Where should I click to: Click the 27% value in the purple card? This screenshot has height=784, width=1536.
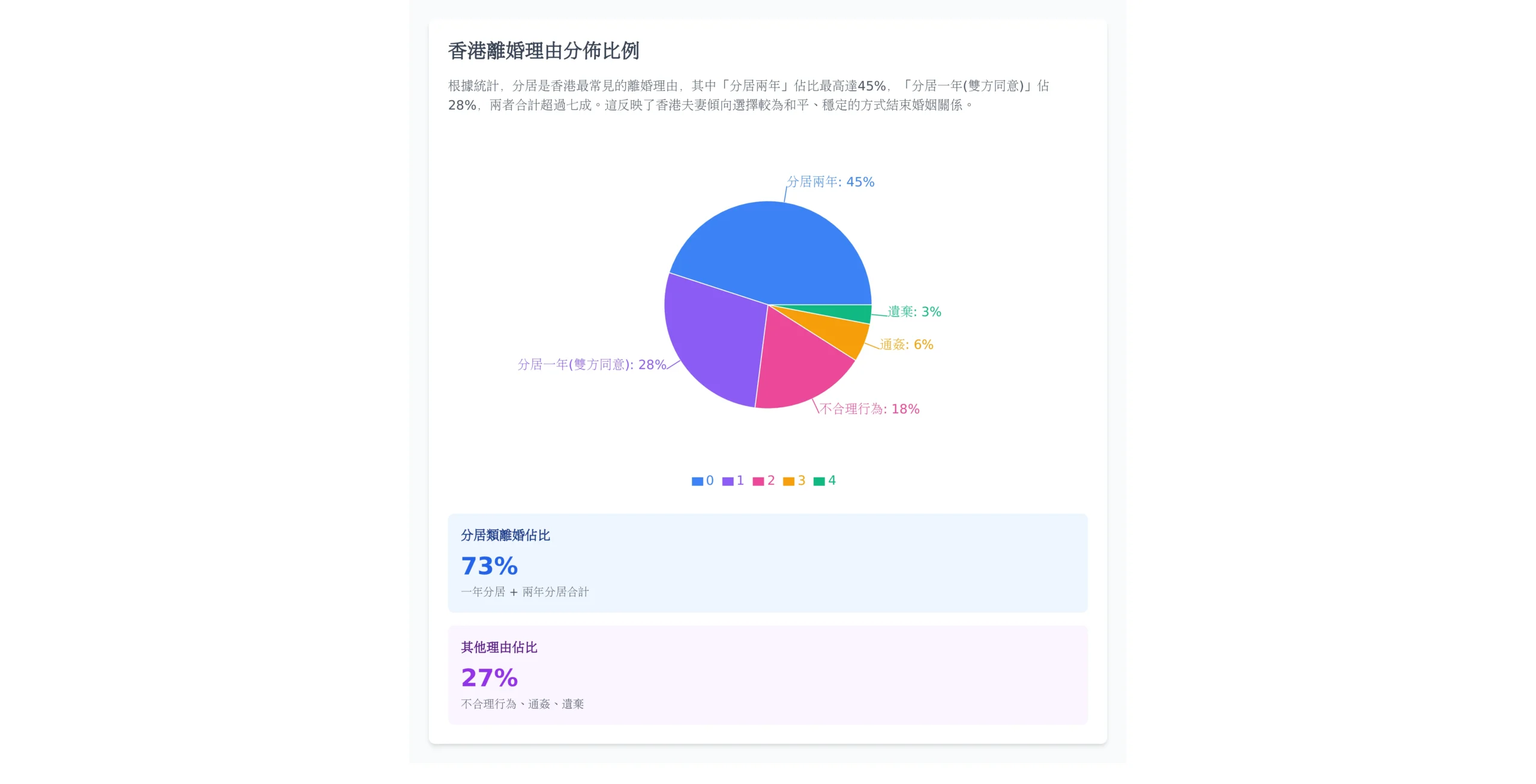(489, 678)
